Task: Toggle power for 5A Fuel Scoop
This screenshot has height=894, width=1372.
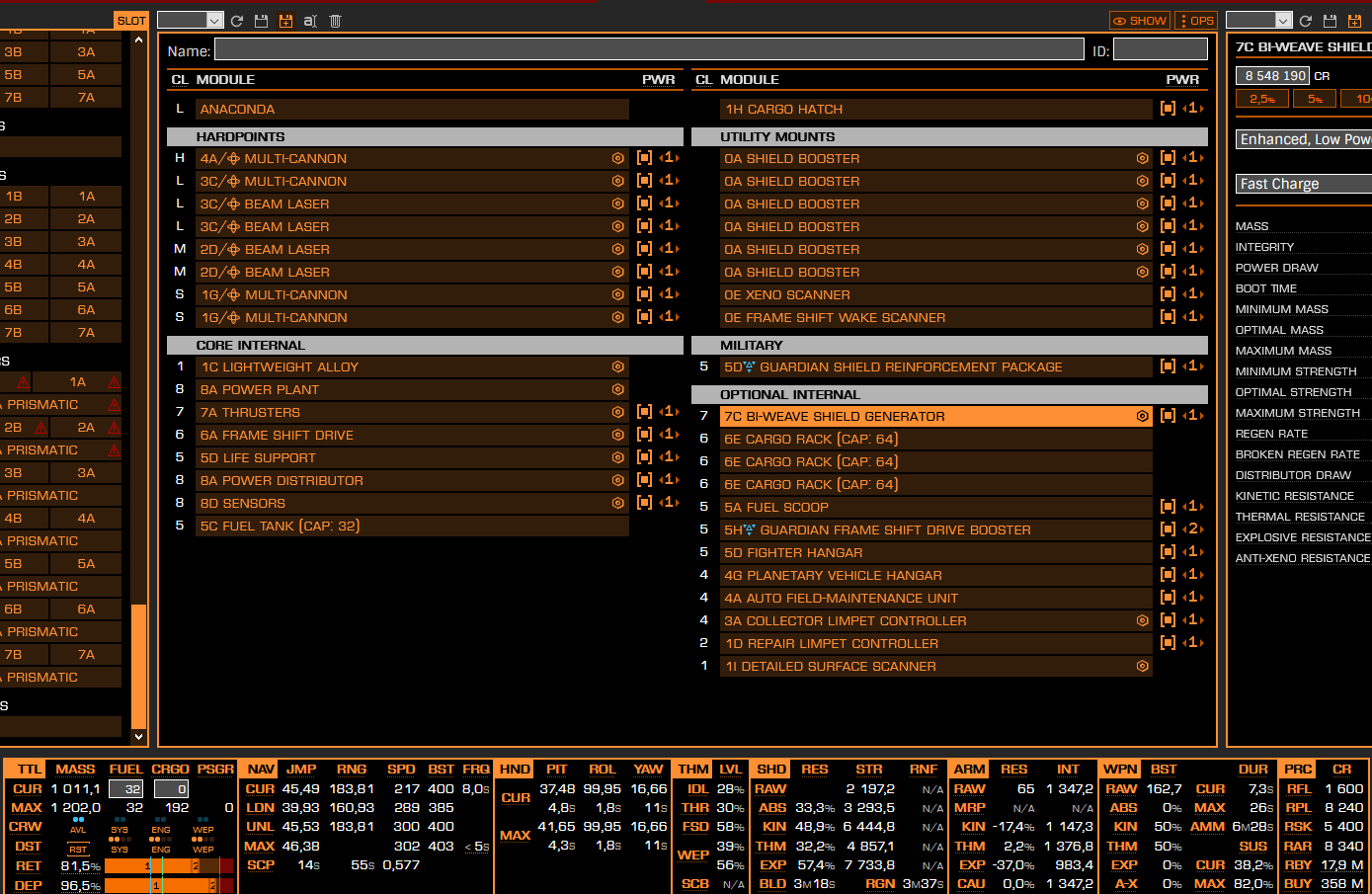Action: (x=1168, y=507)
